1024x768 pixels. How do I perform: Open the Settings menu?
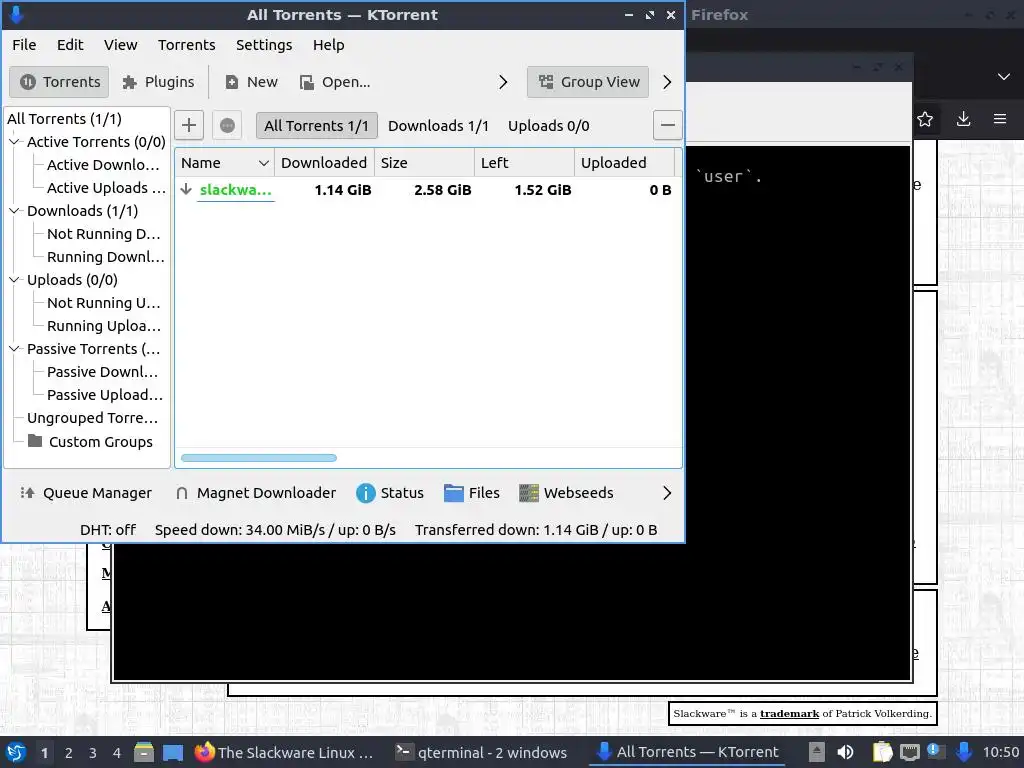(x=264, y=45)
